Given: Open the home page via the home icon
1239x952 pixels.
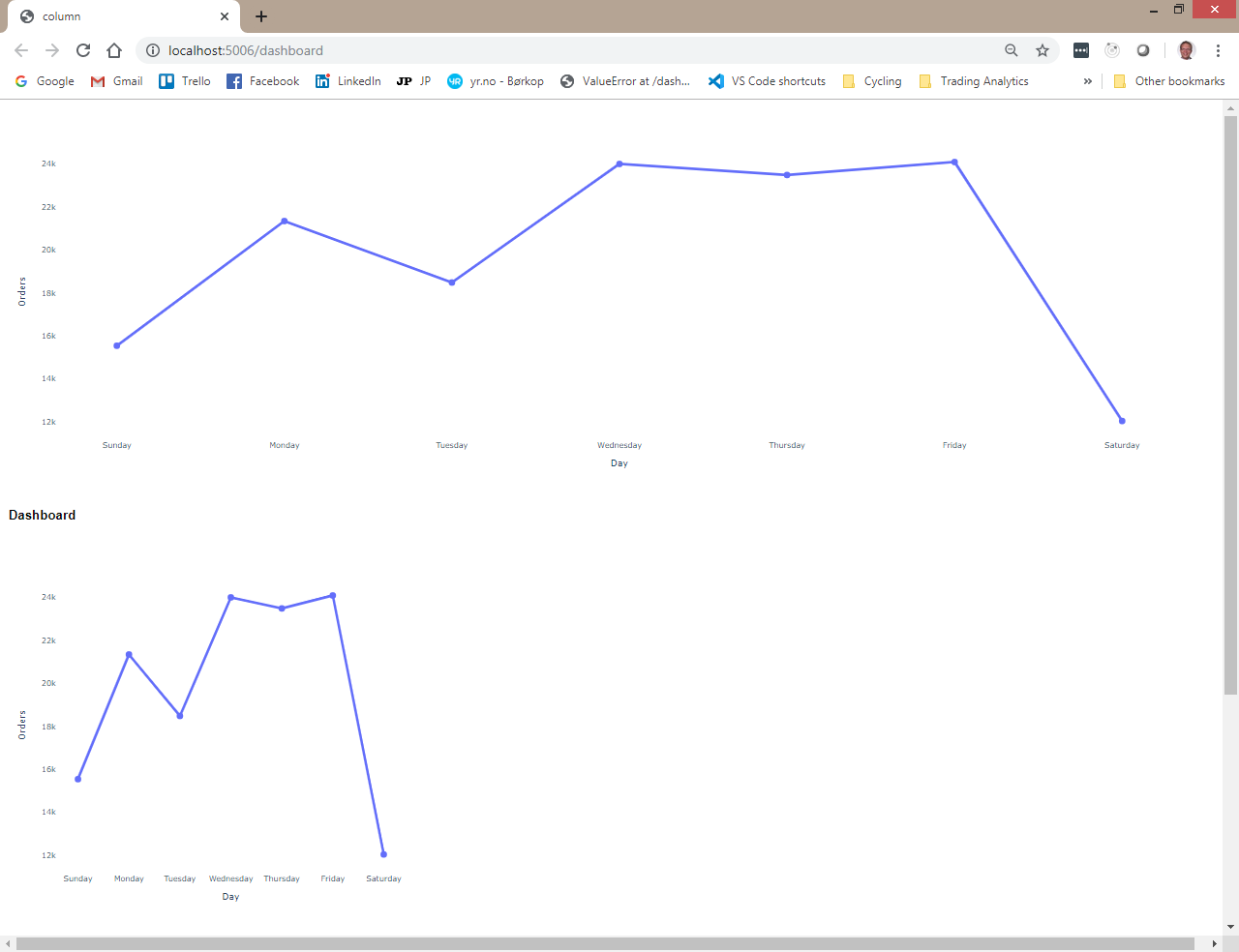Looking at the screenshot, I should pos(114,50).
